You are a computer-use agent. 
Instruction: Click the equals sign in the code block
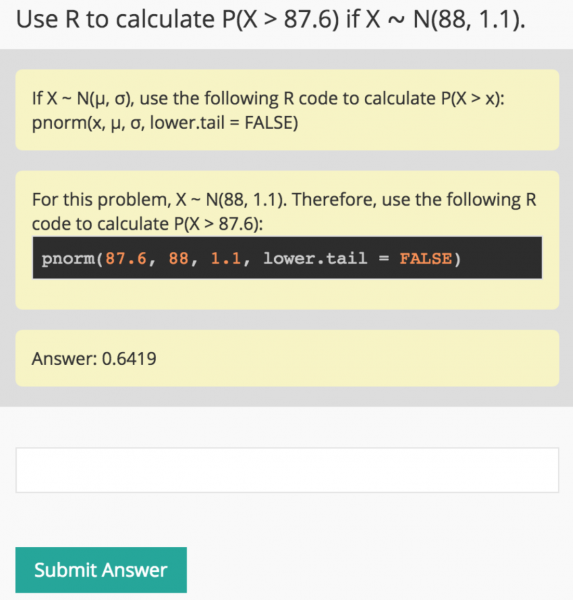(x=384, y=259)
